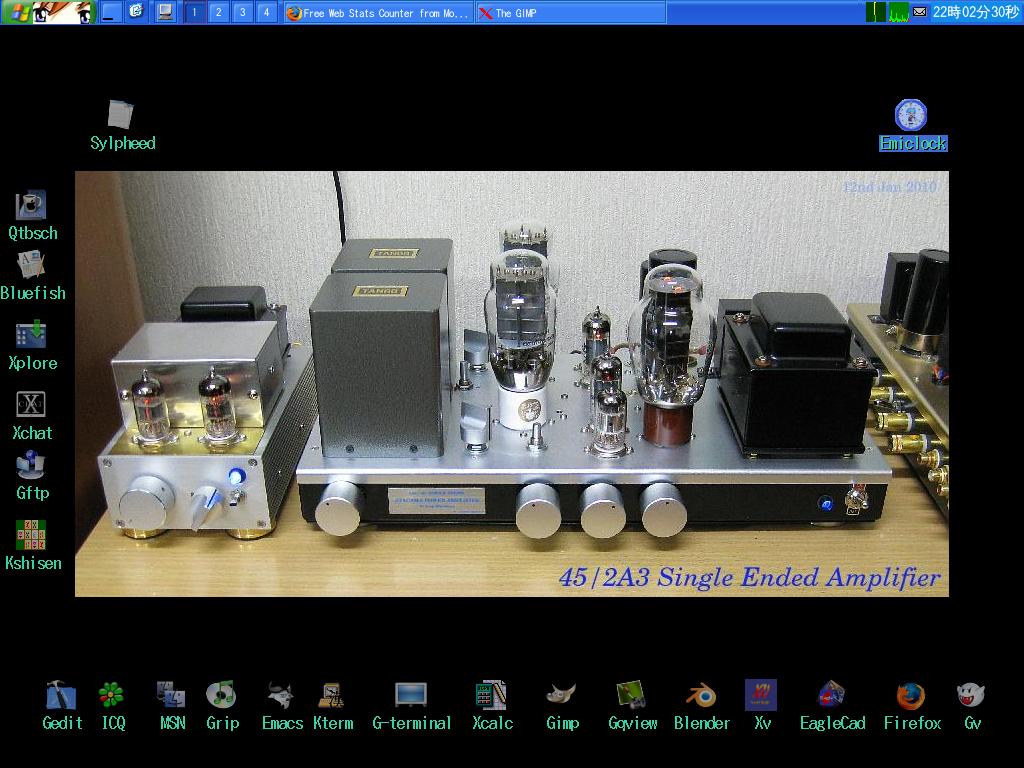Open the G-terminal launcher icon
Screen dimensions: 1024x768
click(x=411, y=695)
